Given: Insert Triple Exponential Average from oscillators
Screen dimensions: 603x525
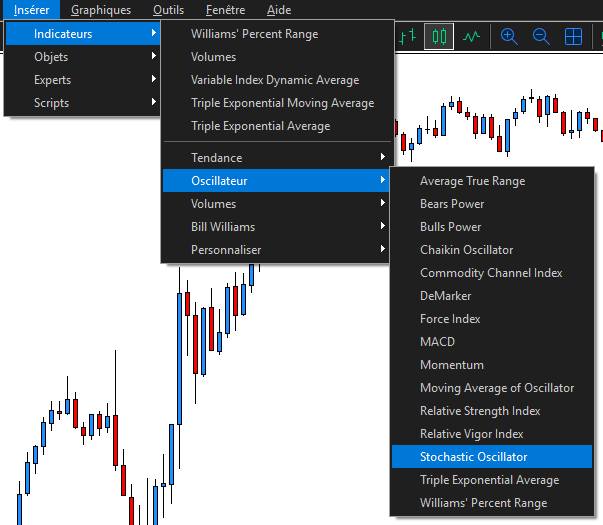Looking at the screenshot, I should pyautogui.click(x=492, y=480).
